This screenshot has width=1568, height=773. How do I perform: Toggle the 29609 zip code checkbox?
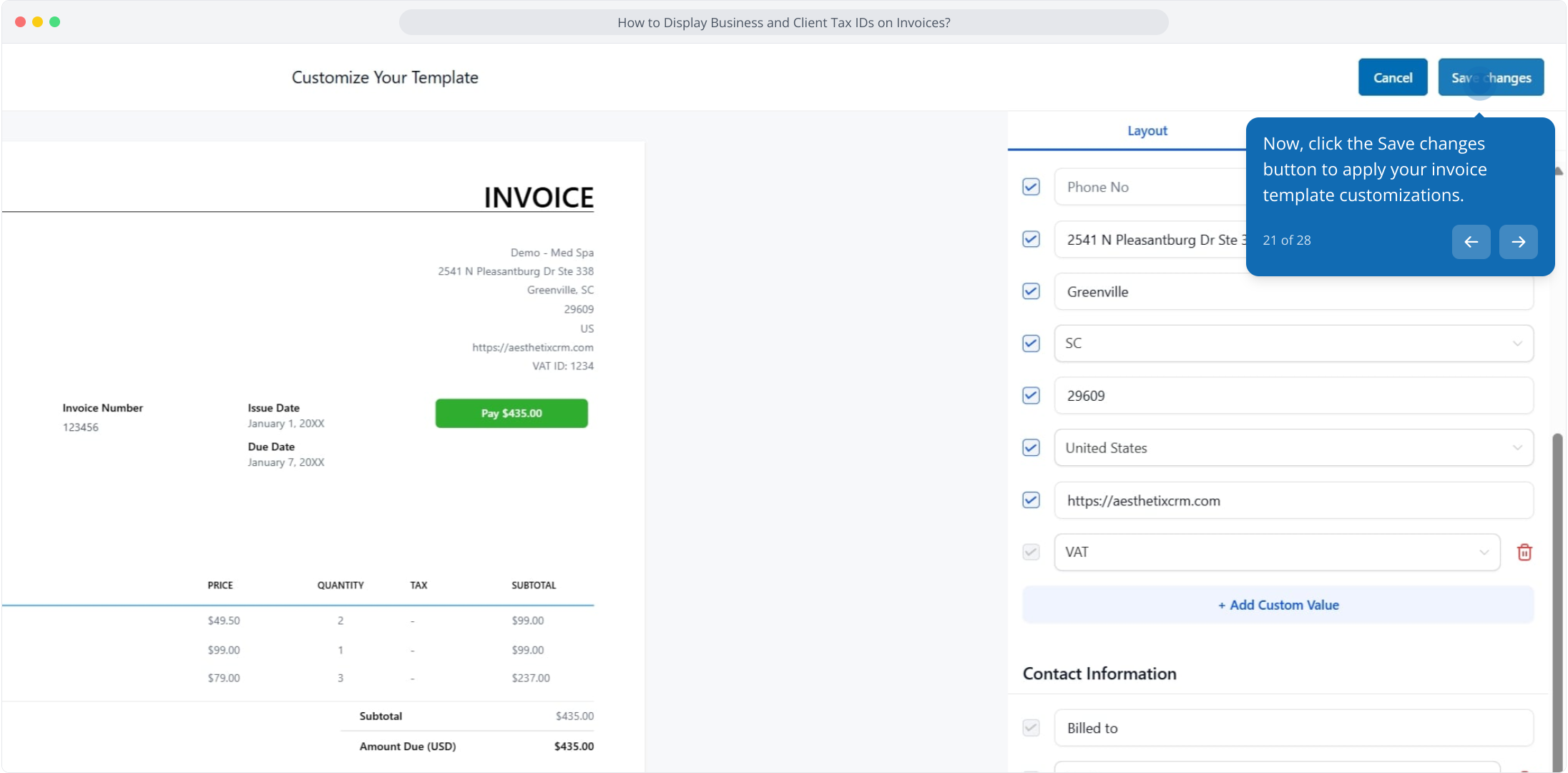coord(1031,396)
